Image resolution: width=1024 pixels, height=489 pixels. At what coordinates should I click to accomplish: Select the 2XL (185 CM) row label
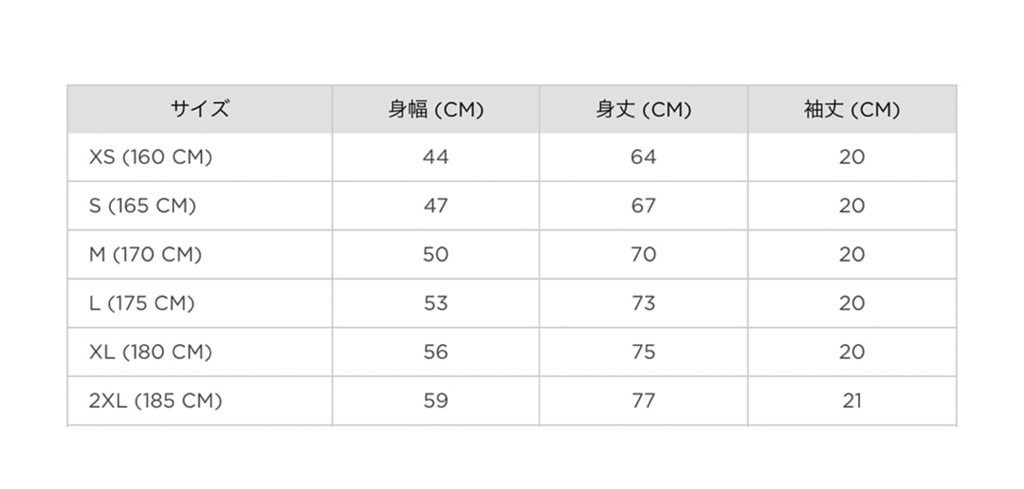(155, 401)
